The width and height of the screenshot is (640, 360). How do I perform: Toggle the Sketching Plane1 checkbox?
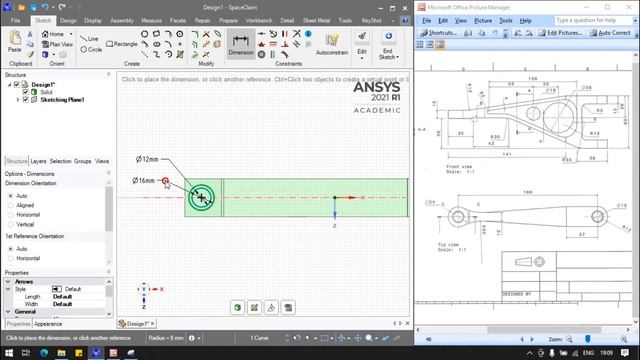click(x=25, y=100)
